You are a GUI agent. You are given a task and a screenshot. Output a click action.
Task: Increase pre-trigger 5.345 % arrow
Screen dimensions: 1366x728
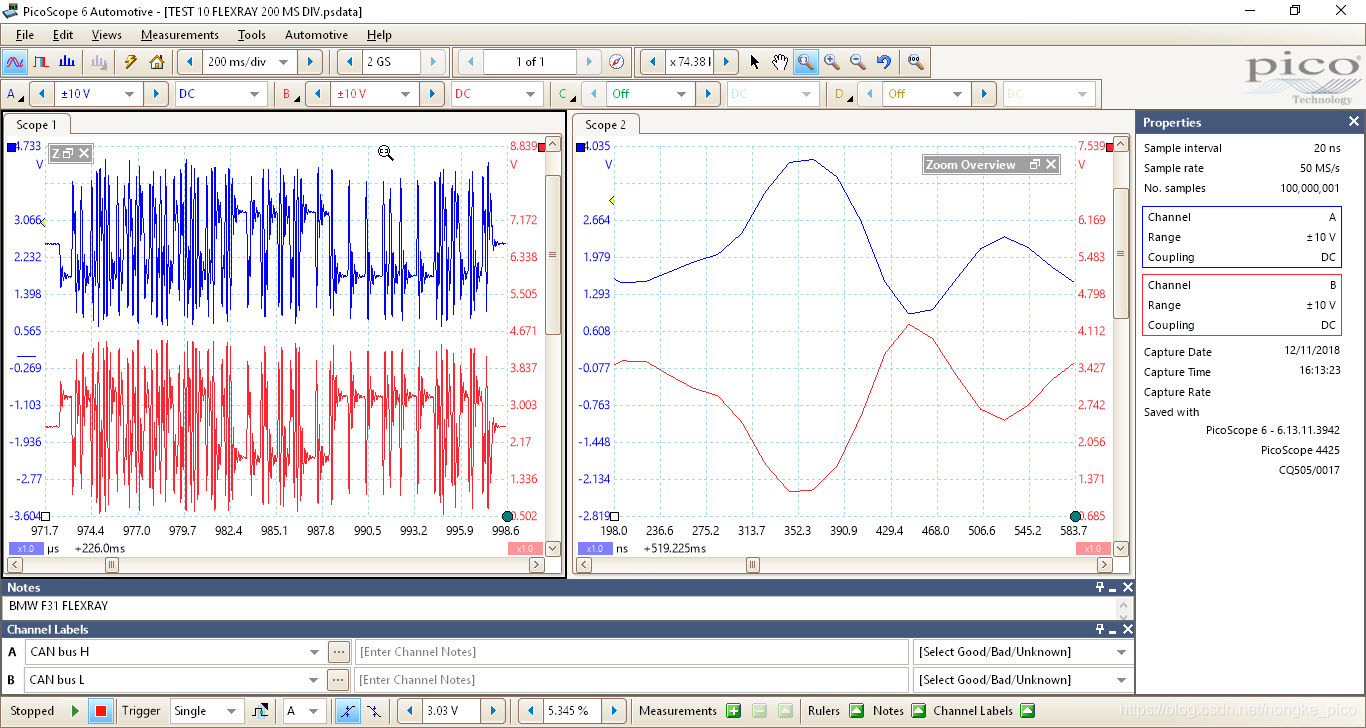tap(616, 711)
